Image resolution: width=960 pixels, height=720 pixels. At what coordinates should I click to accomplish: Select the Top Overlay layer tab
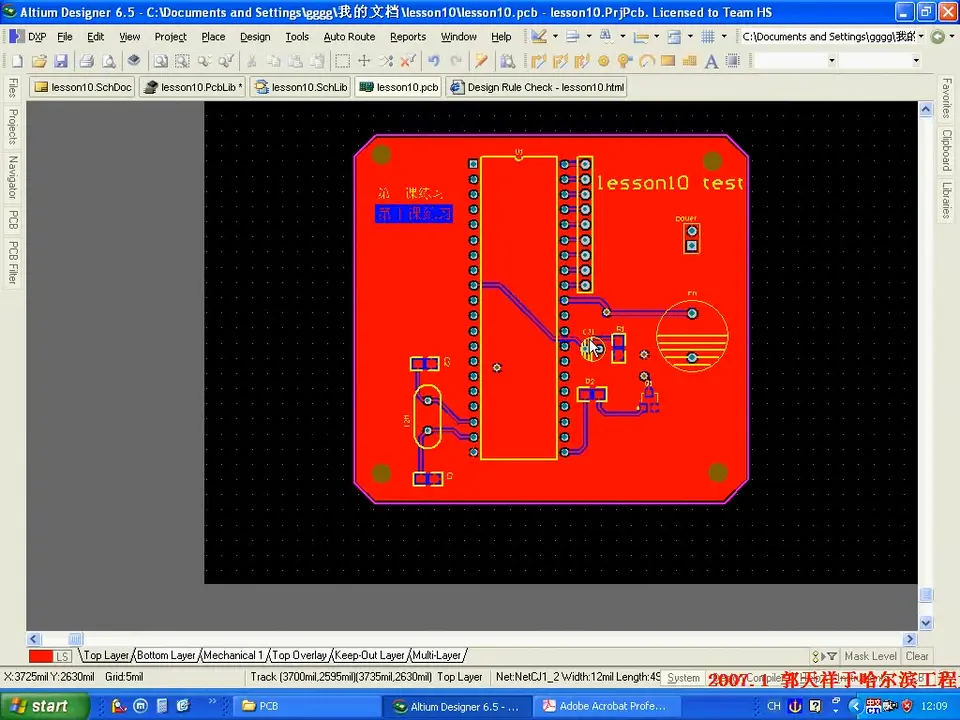tap(299, 655)
